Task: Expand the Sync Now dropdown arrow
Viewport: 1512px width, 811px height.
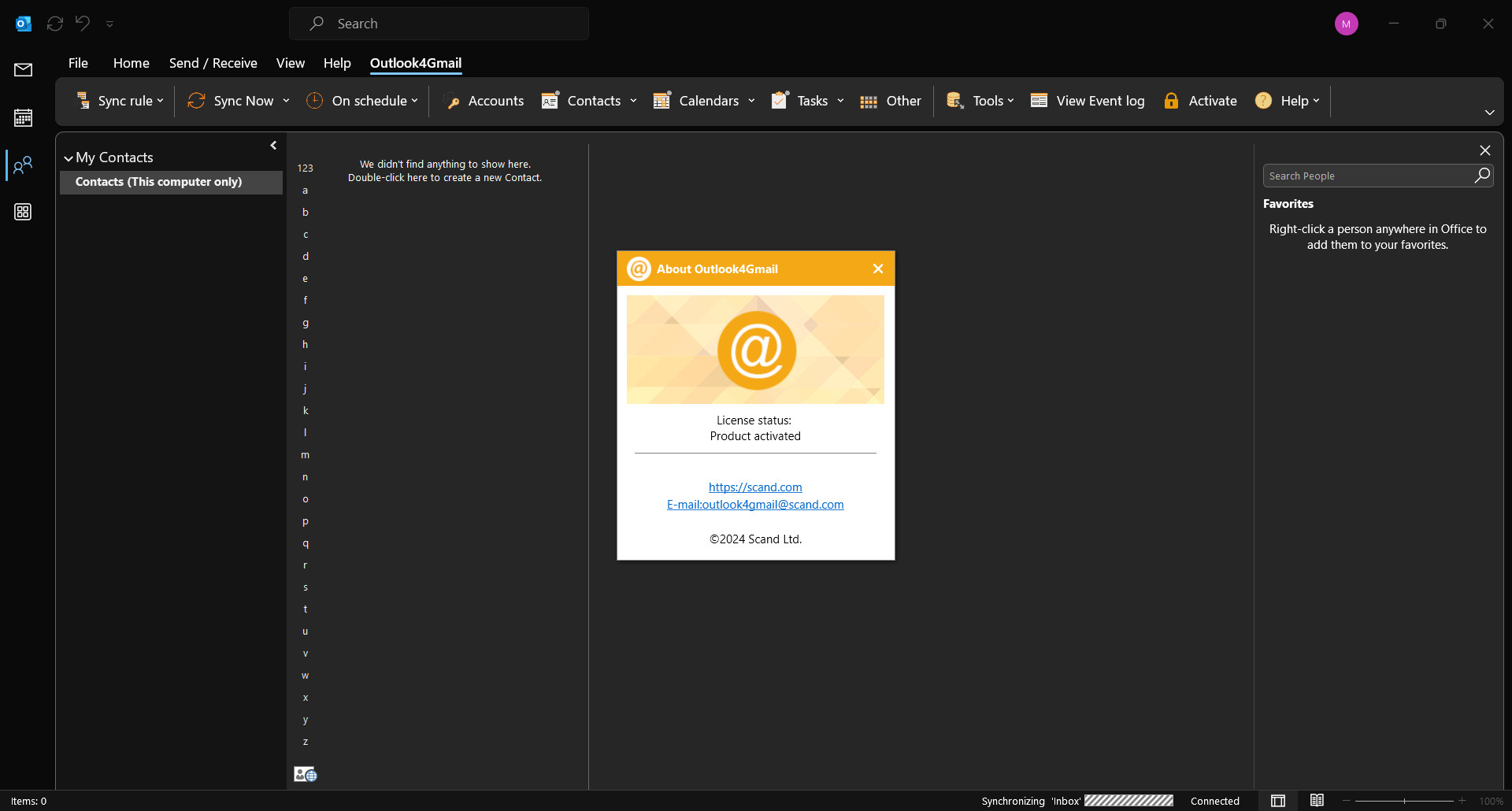Action: tap(286, 101)
